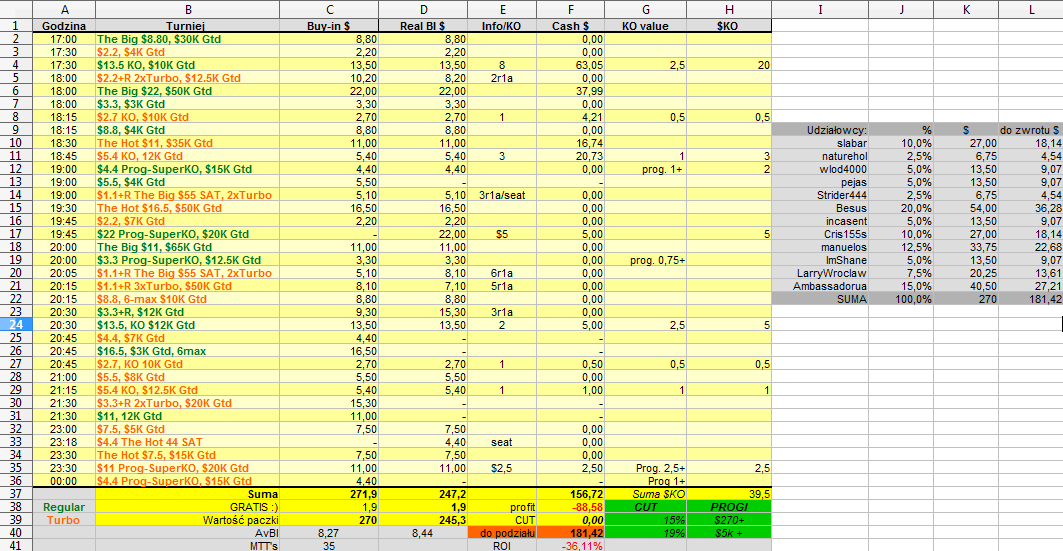The image size is (1063, 551).
Task: Select the Turbo legend cell
Action: click(64, 520)
